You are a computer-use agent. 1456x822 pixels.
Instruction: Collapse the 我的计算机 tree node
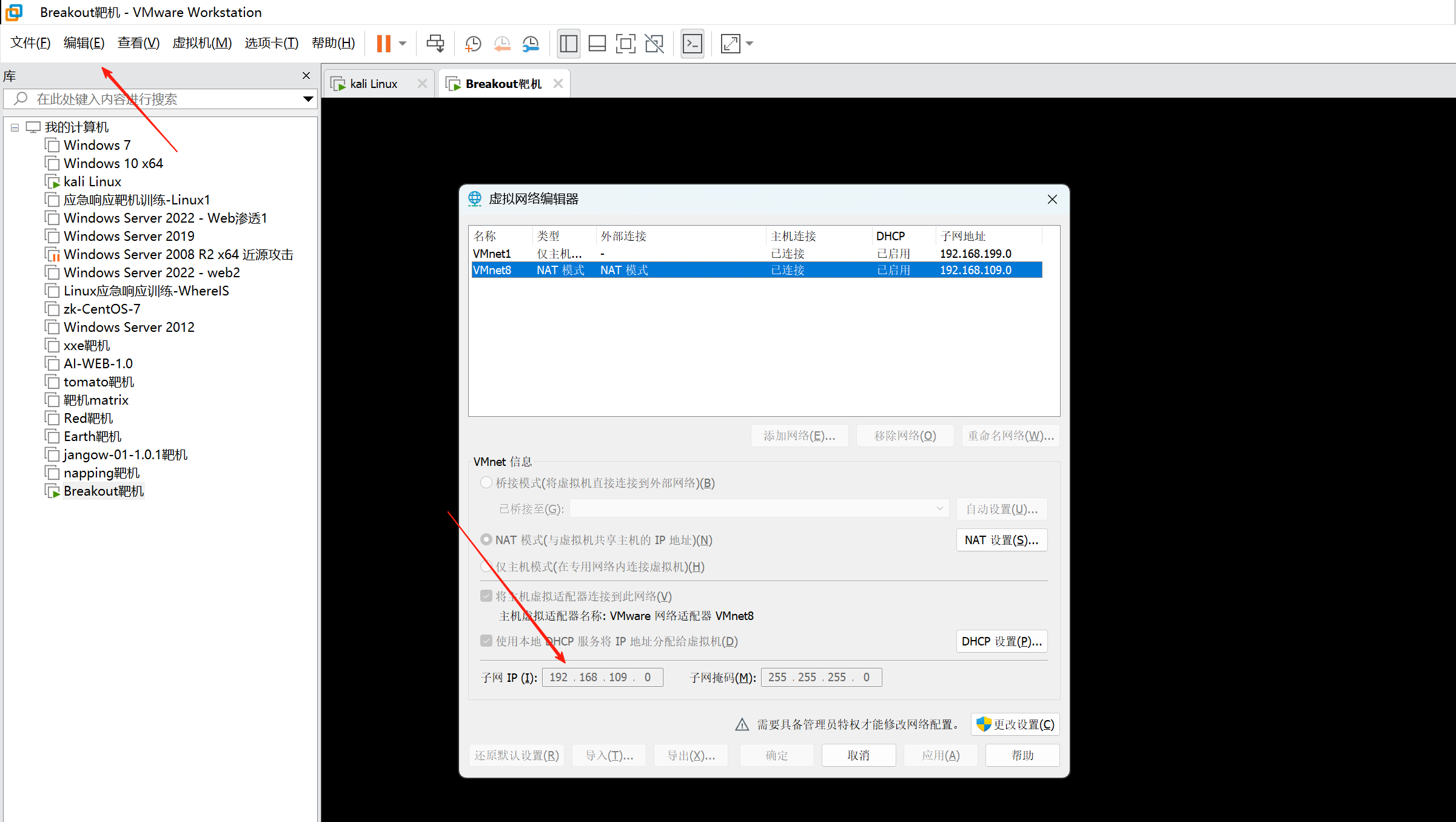coord(15,127)
